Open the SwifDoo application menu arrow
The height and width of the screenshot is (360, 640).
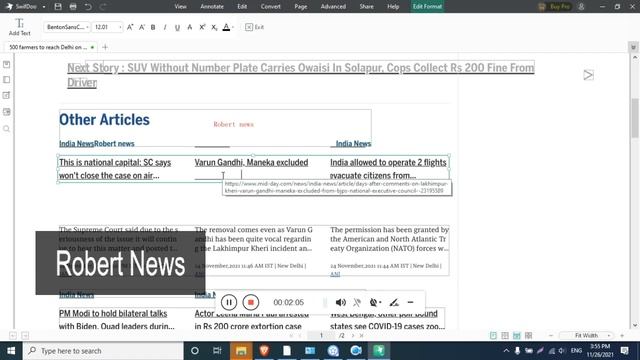tap(44, 7)
